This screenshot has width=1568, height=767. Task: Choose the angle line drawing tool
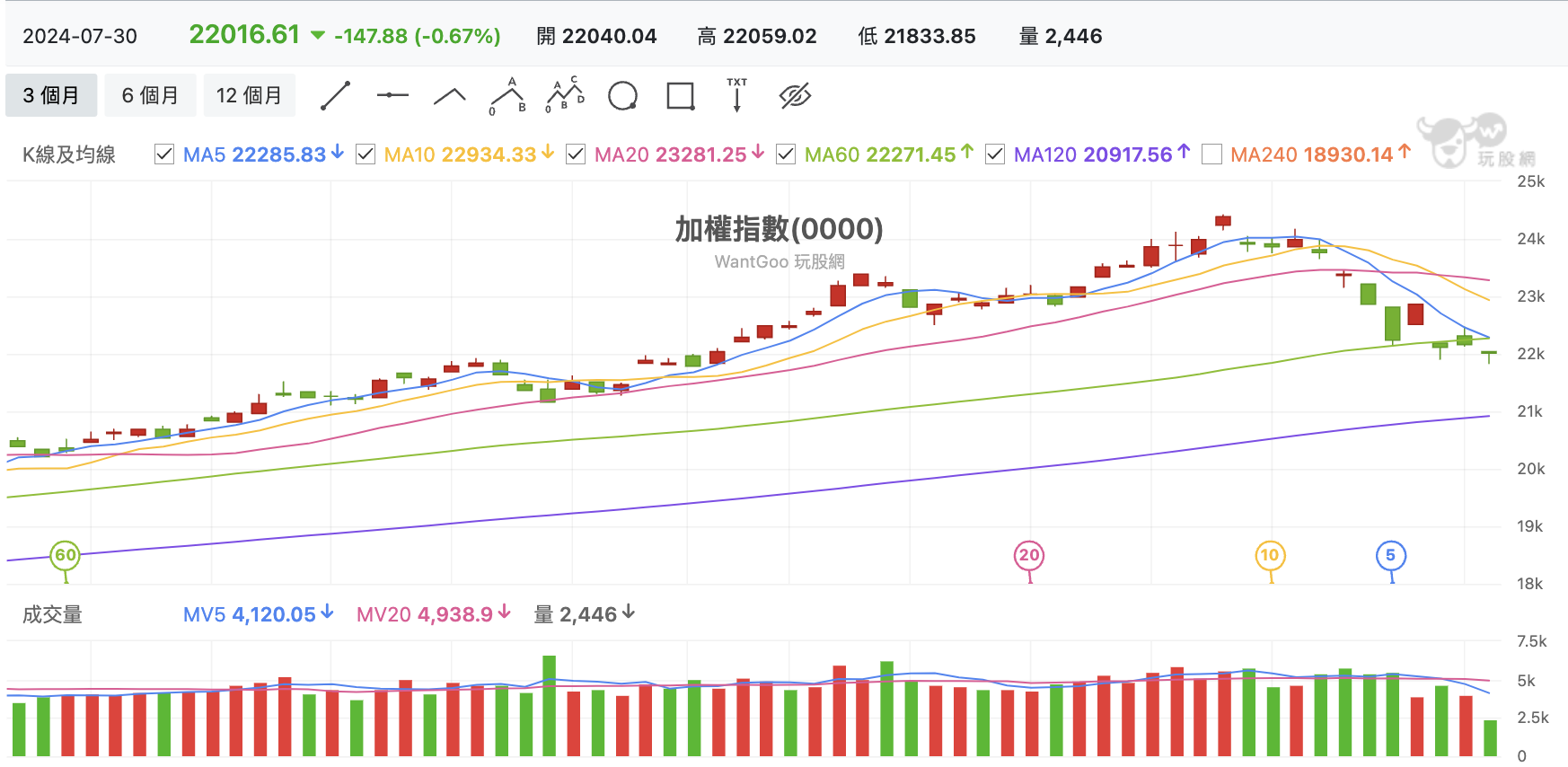pos(450,96)
